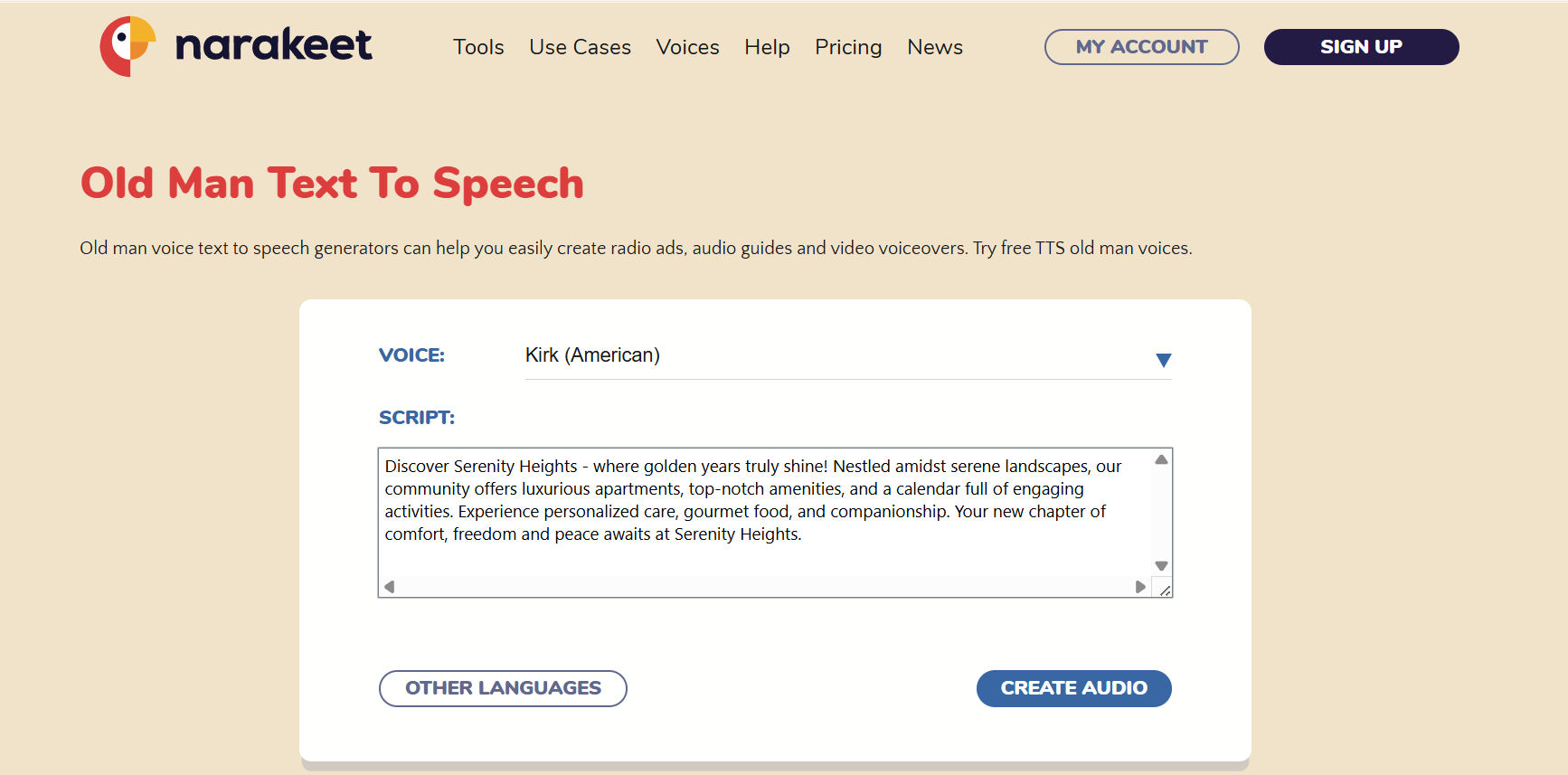Click the Sign Up button
The image size is (1568, 775).
click(x=1360, y=47)
